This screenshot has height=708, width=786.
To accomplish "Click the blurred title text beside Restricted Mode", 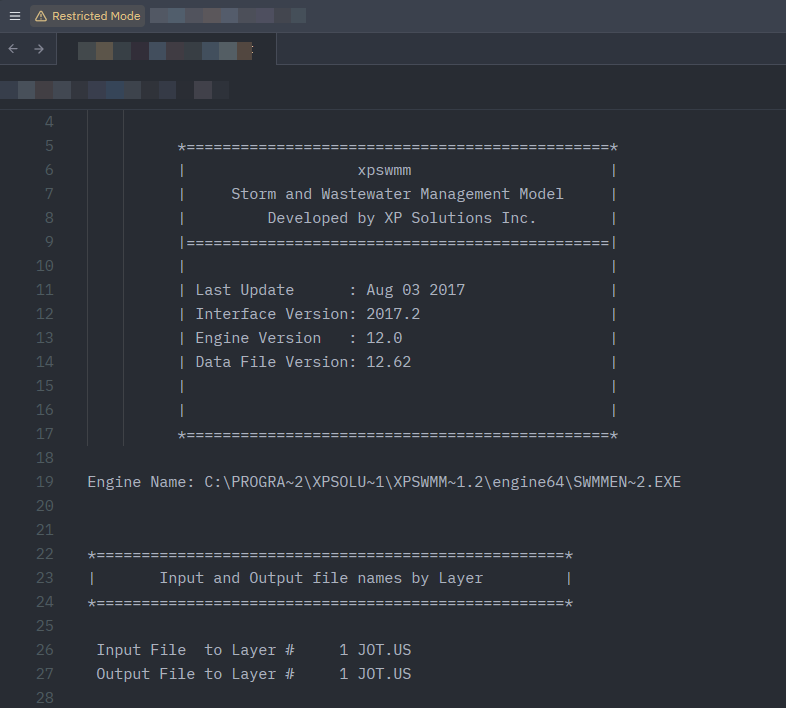I will click(228, 16).
